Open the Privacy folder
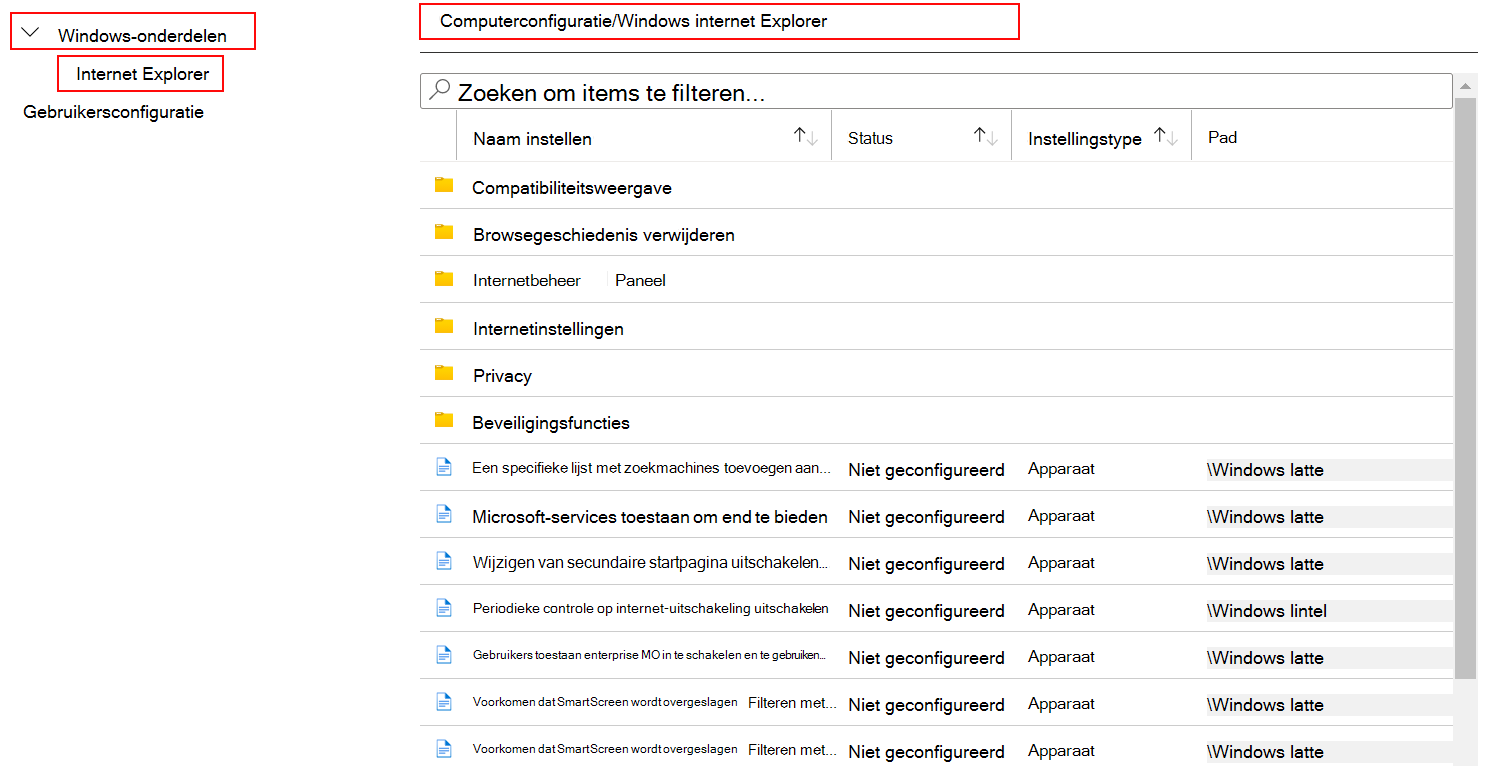This screenshot has height=766, width=1485. 502,376
